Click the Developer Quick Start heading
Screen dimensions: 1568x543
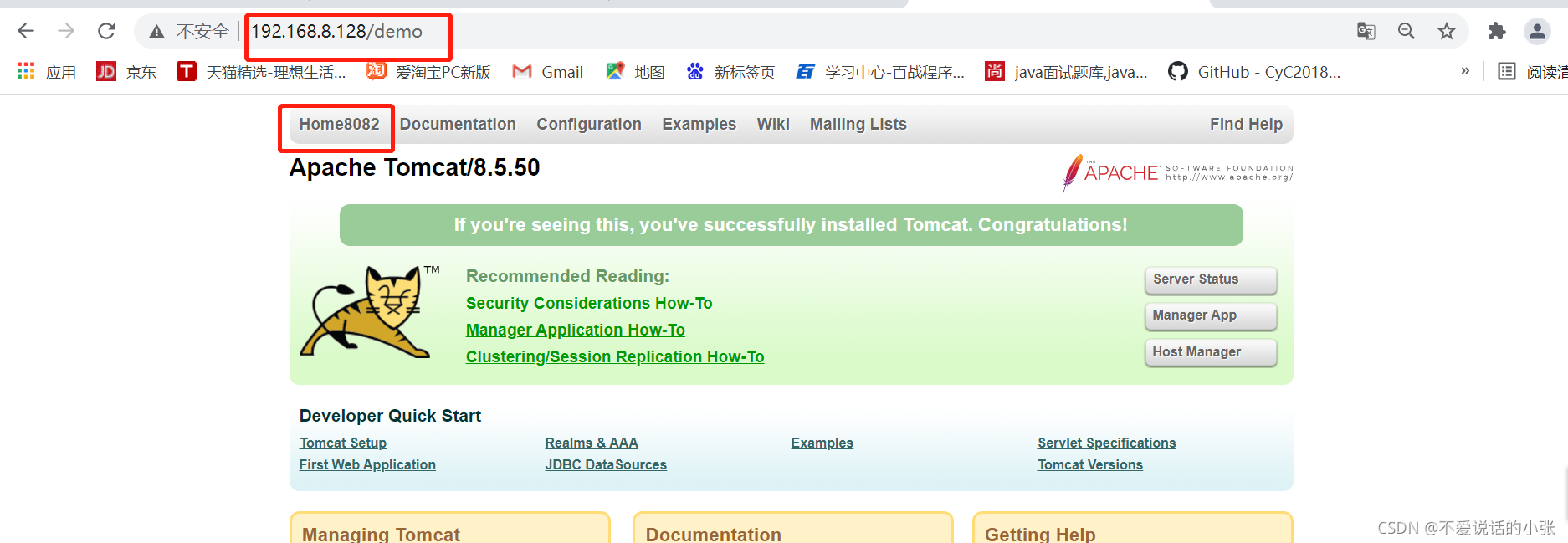click(x=390, y=417)
